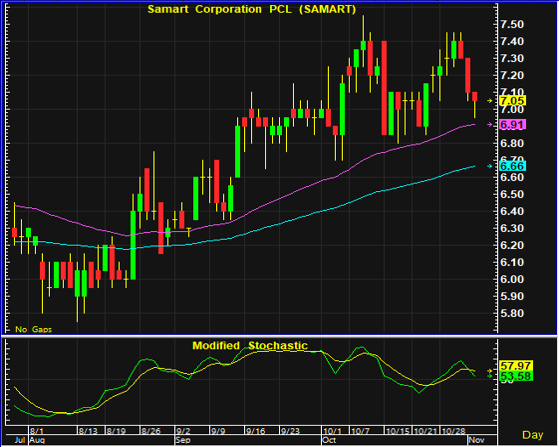Screen dimensions: 559x447
Task: Click the No Gaps label
Action: pyautogui.click(x=34, y=329)
